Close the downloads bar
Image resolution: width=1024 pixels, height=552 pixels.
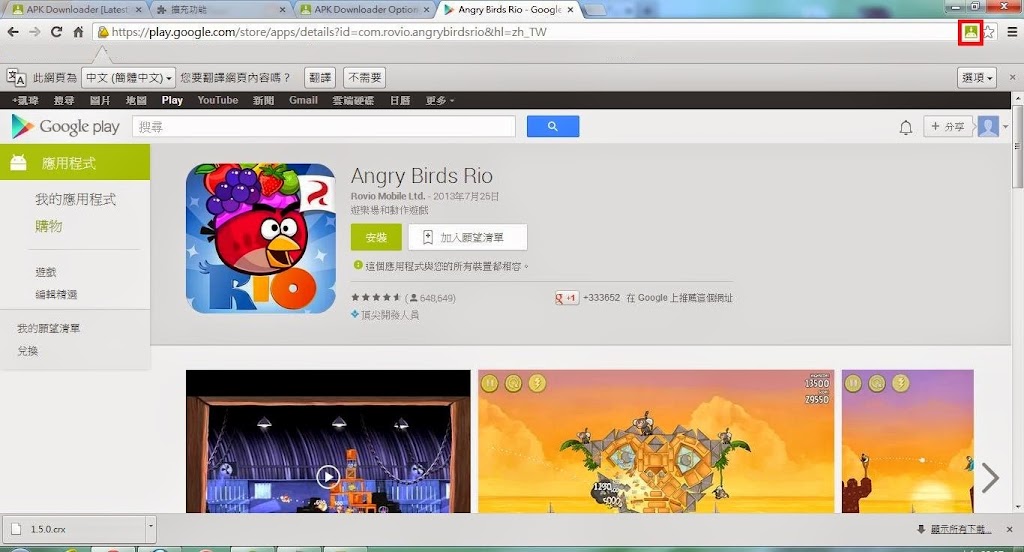pos(1010,529)
